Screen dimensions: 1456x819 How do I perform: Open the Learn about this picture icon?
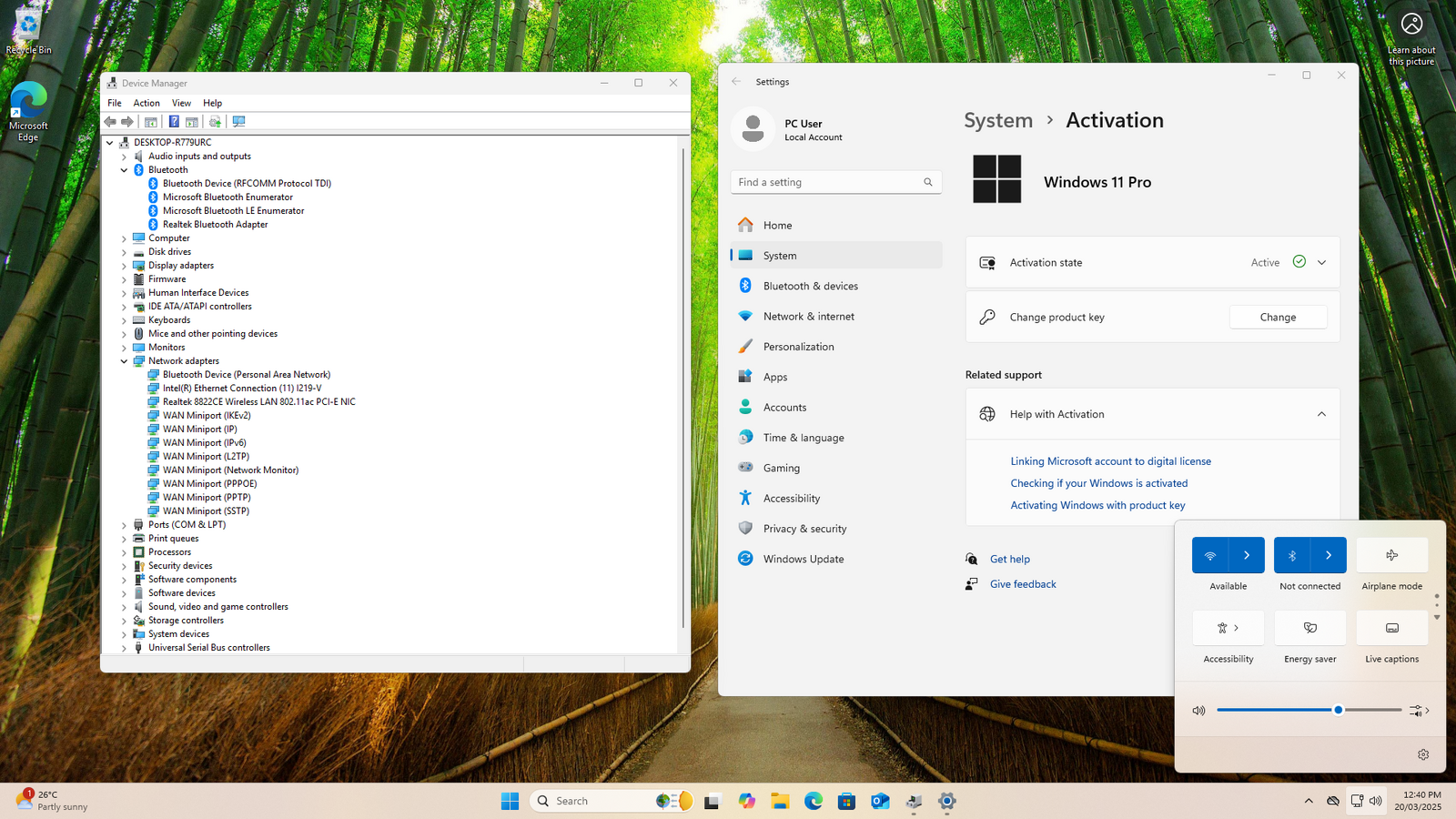1411,38
